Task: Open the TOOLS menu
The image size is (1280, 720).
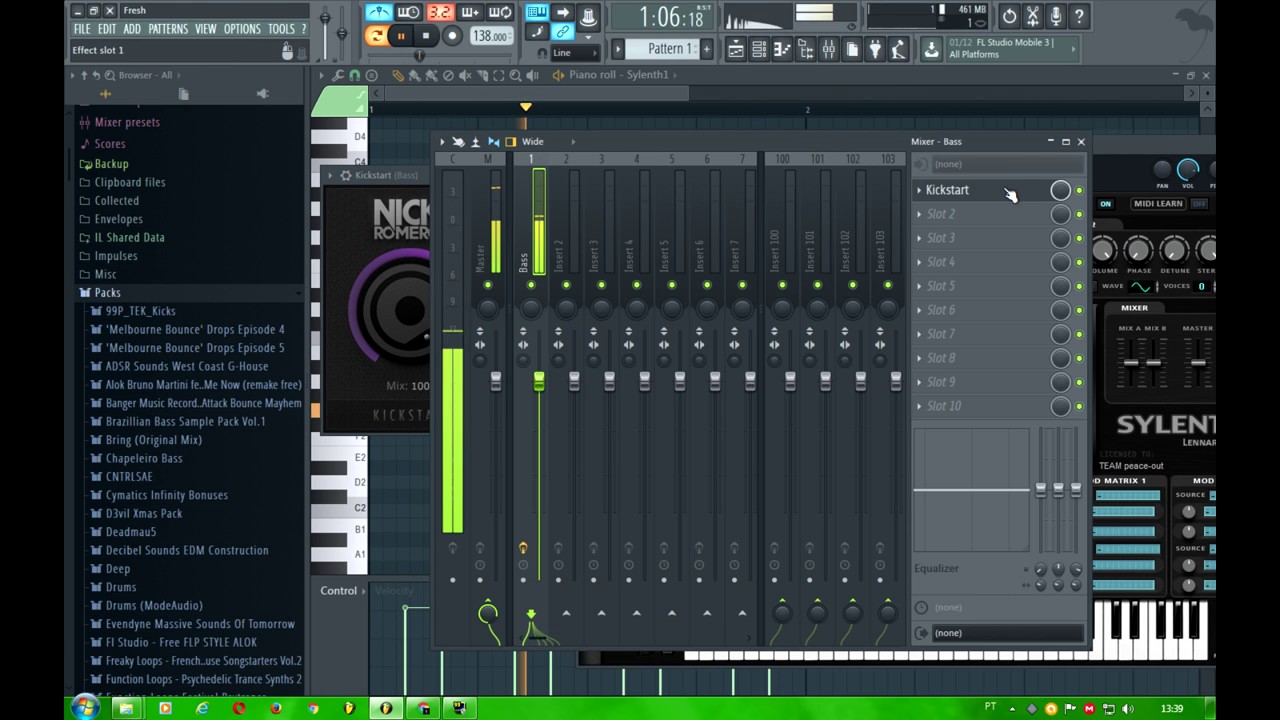Action: (281, 29)
